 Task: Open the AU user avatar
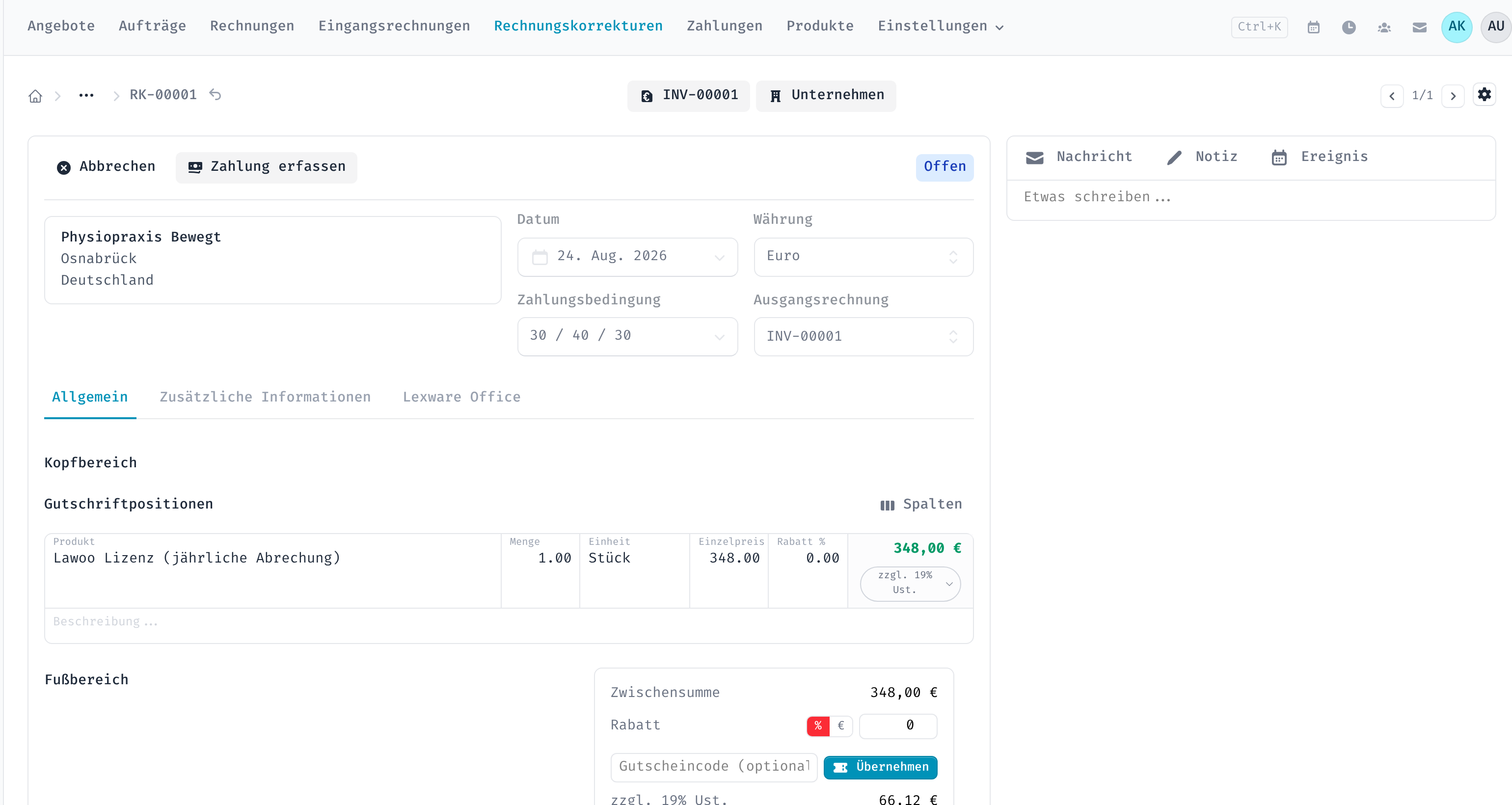tap(1496, 27)
